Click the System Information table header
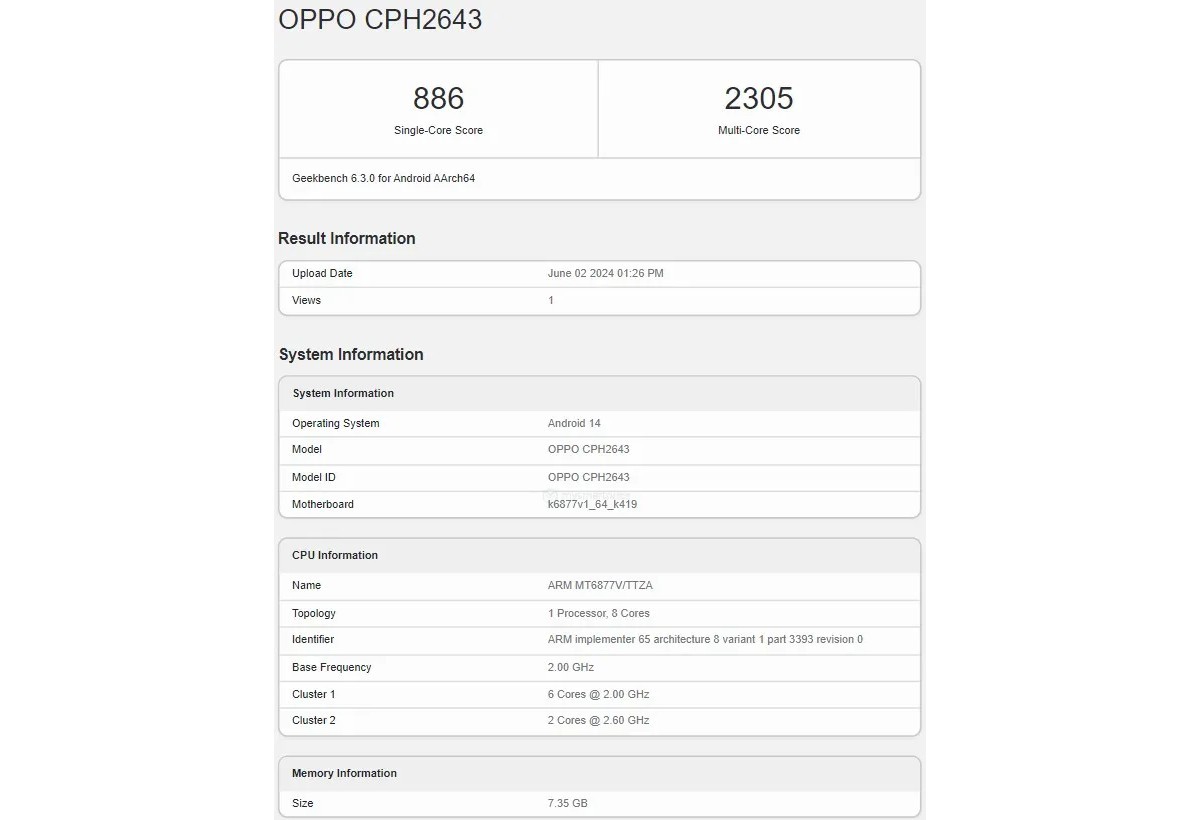The image size is (1200, 820). point(343,393)
